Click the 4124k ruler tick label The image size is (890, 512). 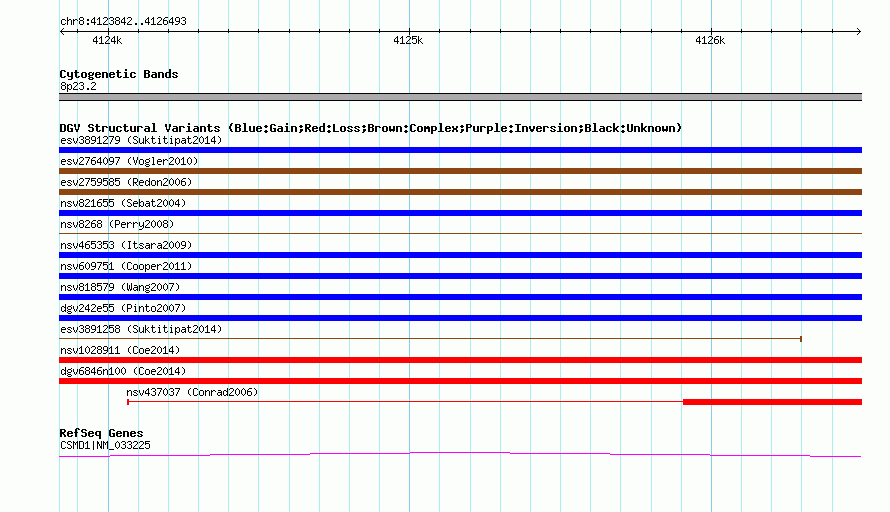pyautogui.click(x=107, y=40)
